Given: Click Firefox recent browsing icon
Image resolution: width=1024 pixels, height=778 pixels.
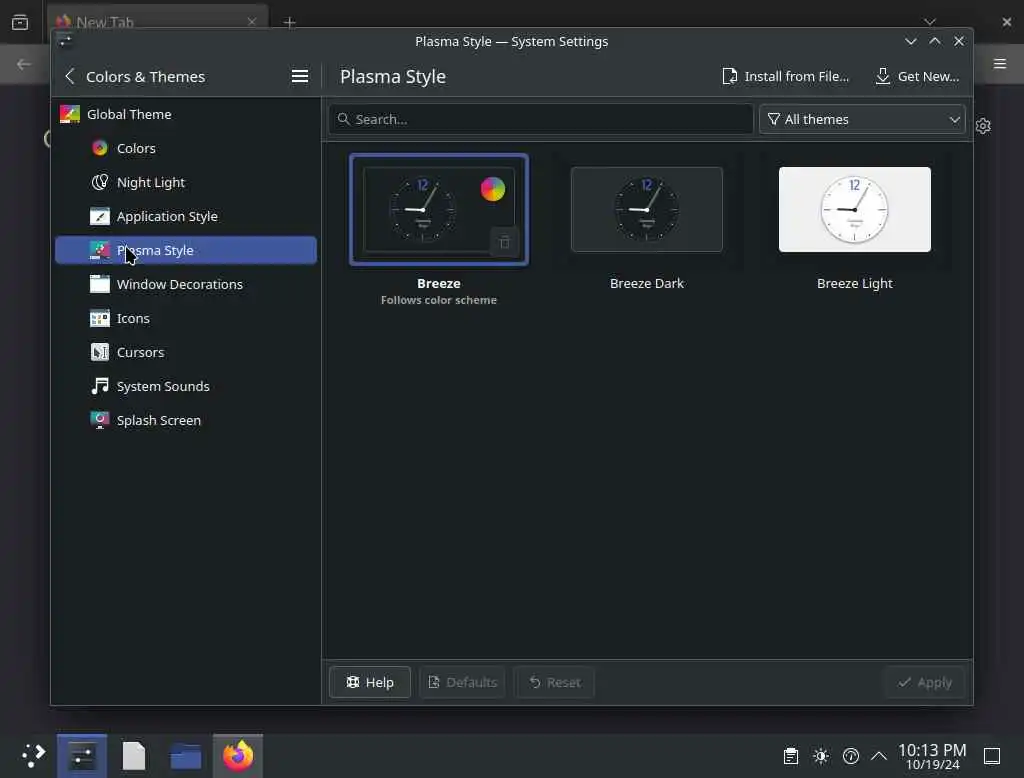Looking at the screenshot, I should [x=20, y=22].
